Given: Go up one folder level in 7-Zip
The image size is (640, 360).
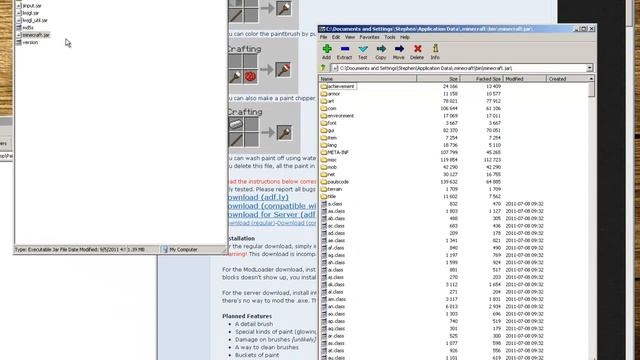Looking at the screenshot, I should [x=323, y=68].
